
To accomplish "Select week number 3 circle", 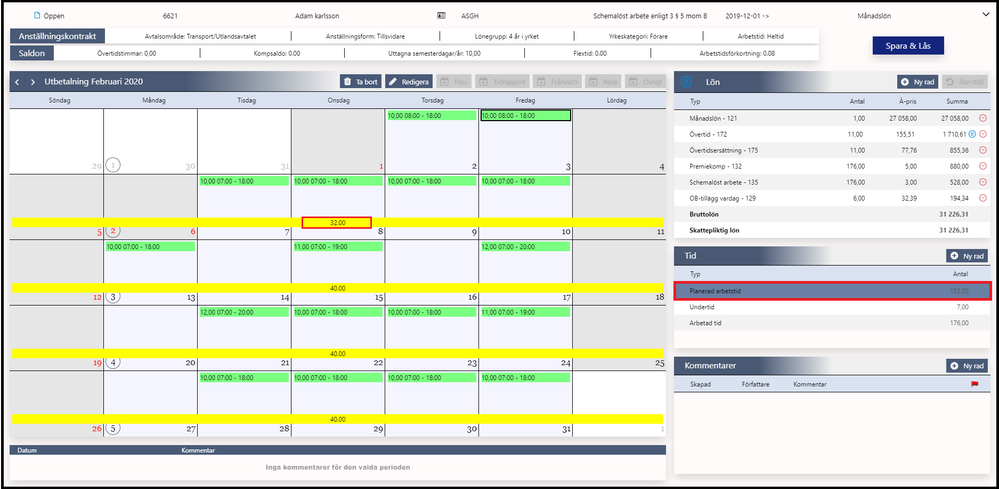I will (112, 297).
